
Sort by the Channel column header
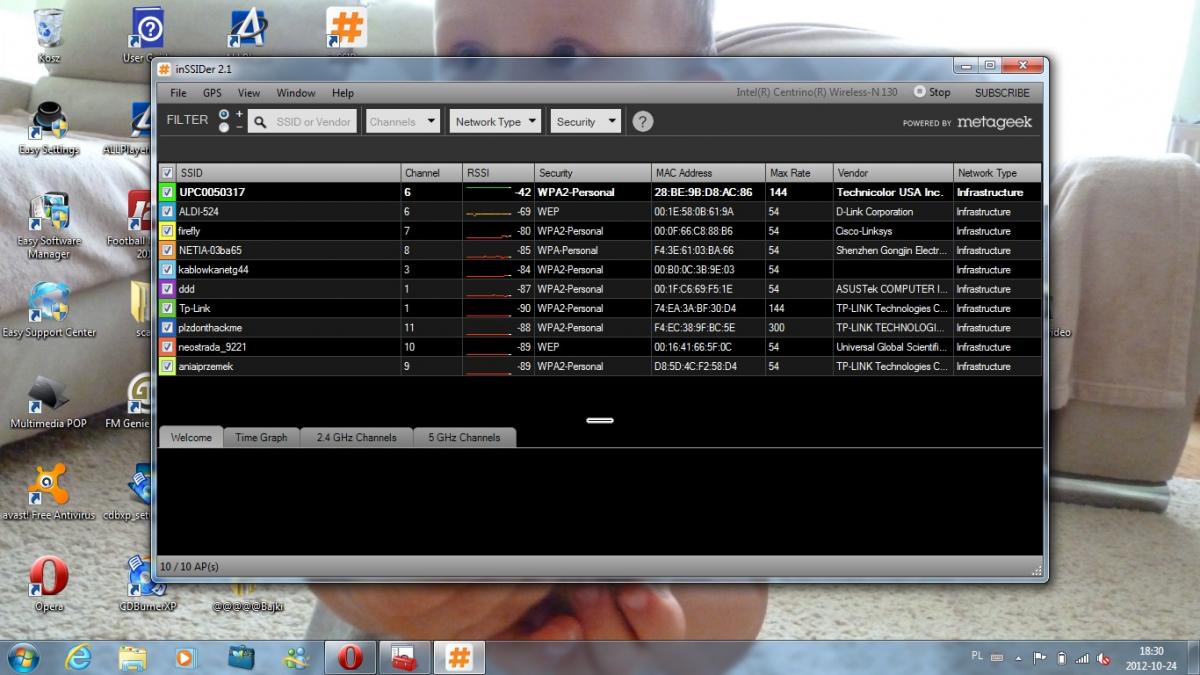pos(432,173)
